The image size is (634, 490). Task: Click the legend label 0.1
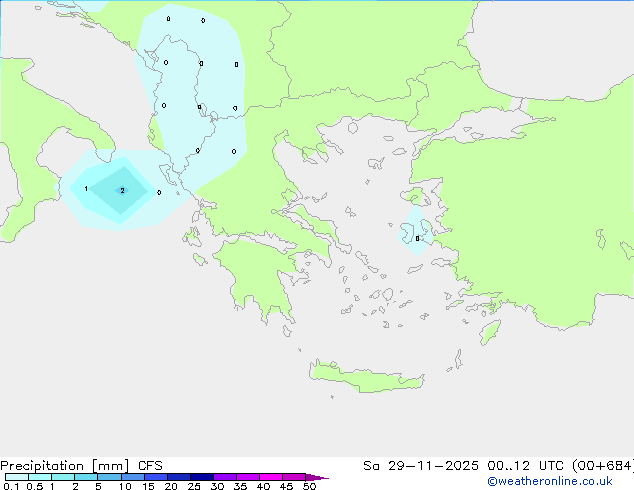(x=11, y=486)
